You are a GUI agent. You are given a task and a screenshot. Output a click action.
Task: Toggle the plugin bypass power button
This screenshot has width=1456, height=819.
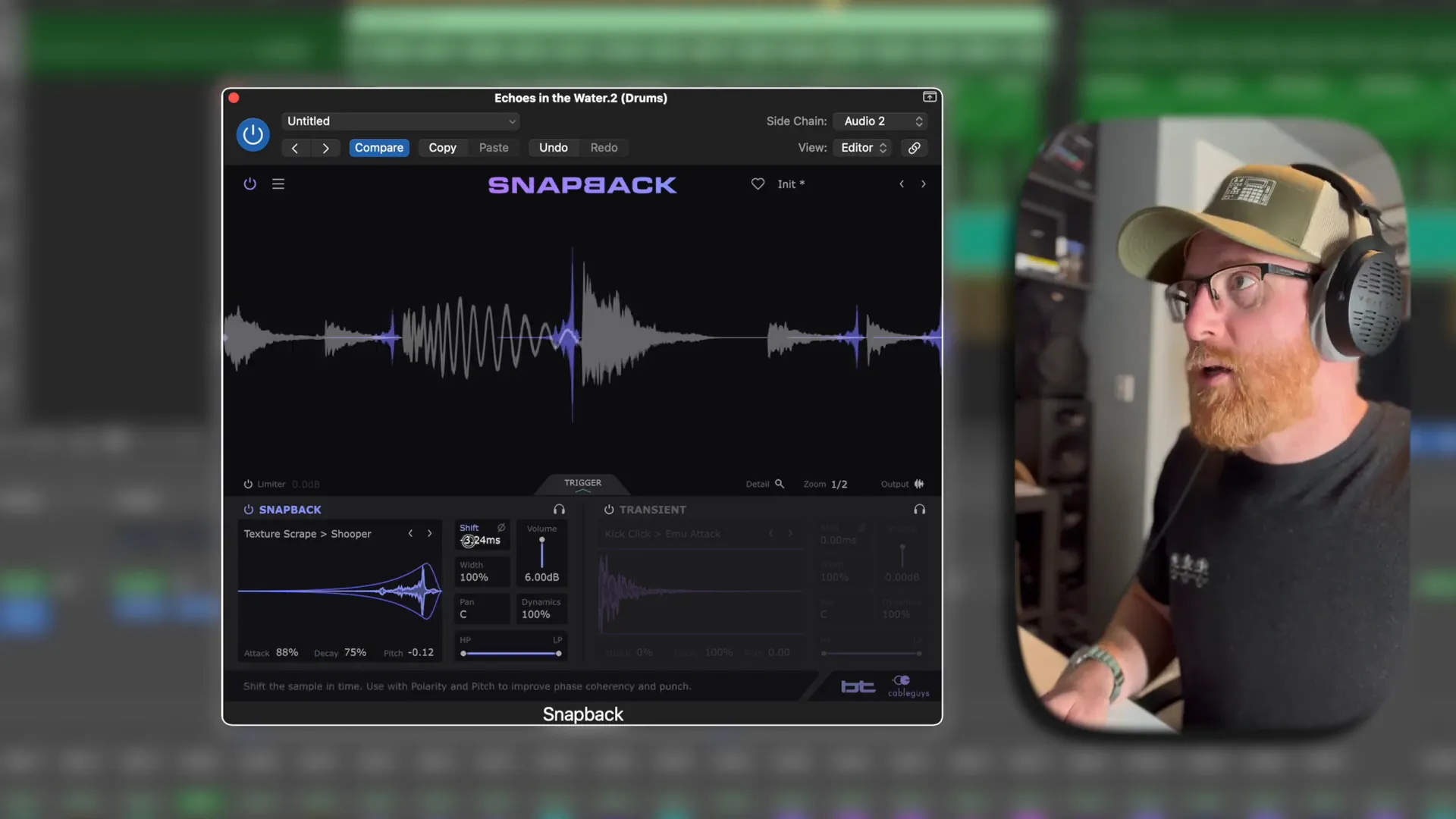click(x=253, y=134)
